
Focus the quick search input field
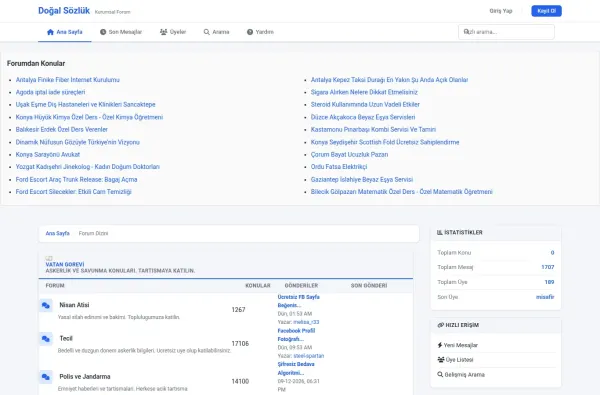tap(506, 32)
